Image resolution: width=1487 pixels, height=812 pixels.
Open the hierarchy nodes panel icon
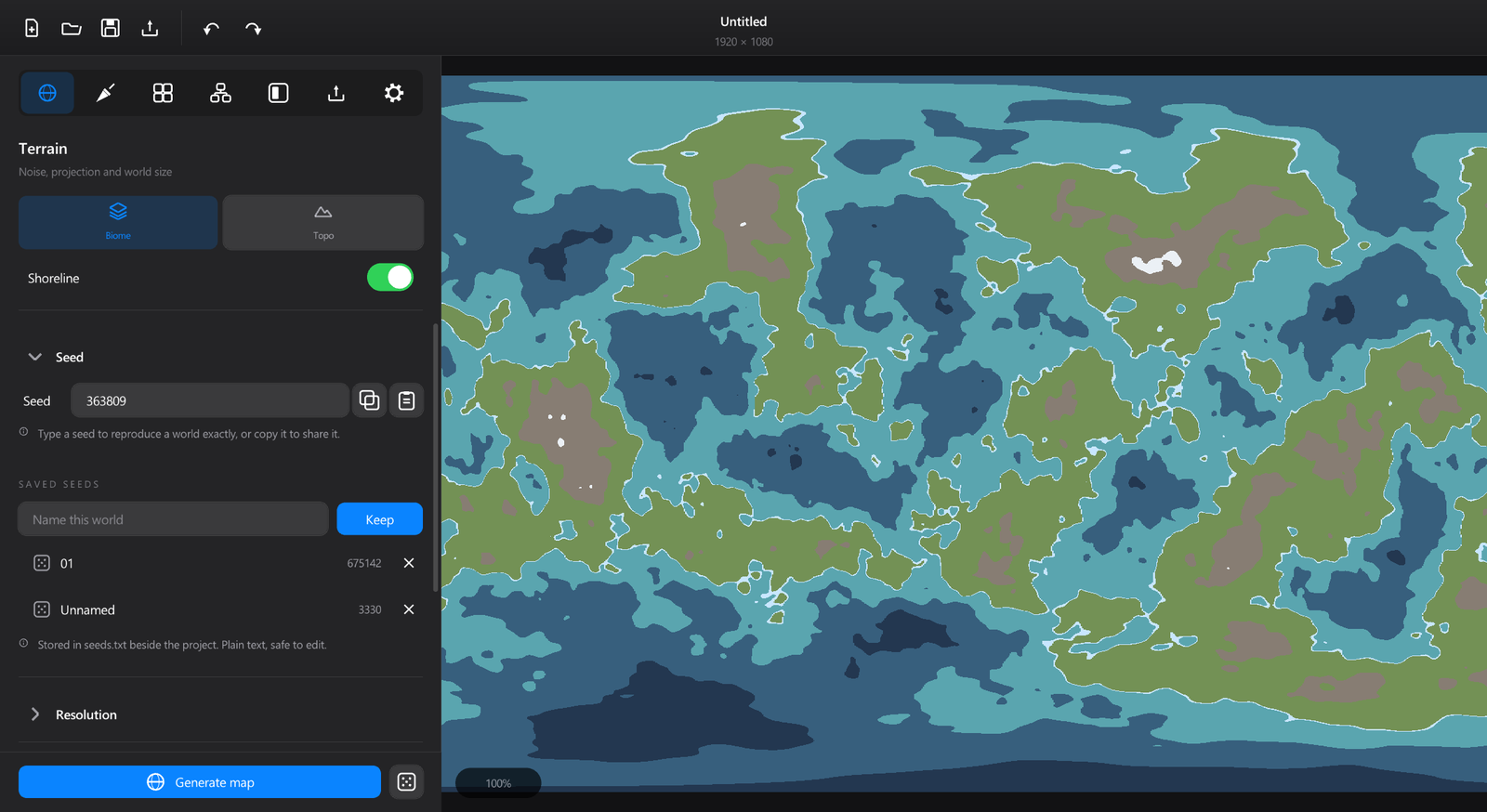point(220,93)
